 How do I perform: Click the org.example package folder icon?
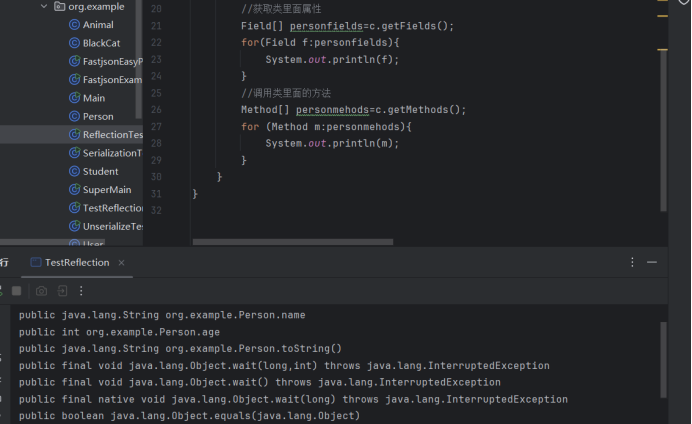(x=58, y=6)
